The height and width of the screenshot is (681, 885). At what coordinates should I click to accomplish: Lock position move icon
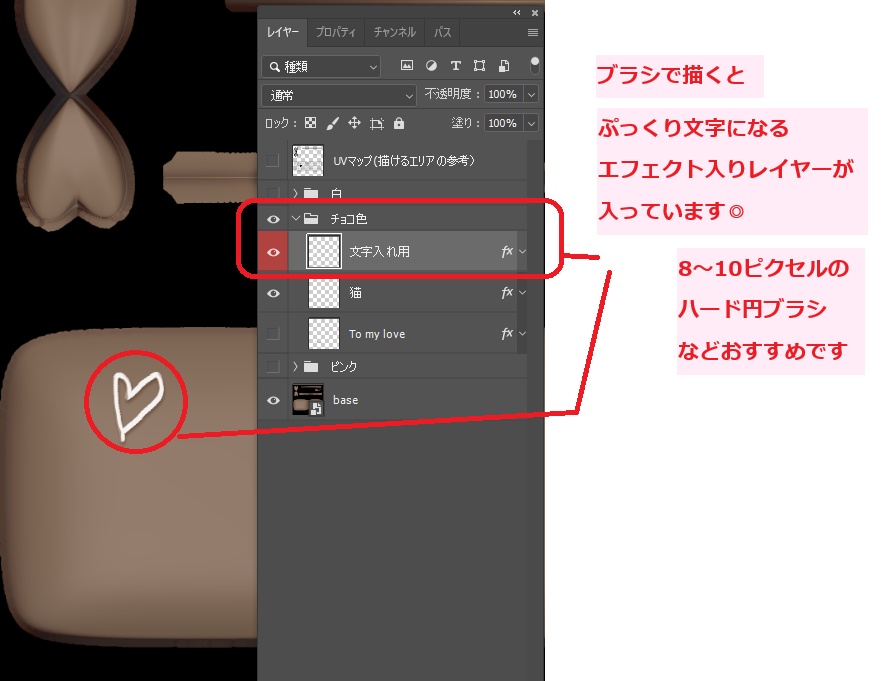[x=354, y=123]
